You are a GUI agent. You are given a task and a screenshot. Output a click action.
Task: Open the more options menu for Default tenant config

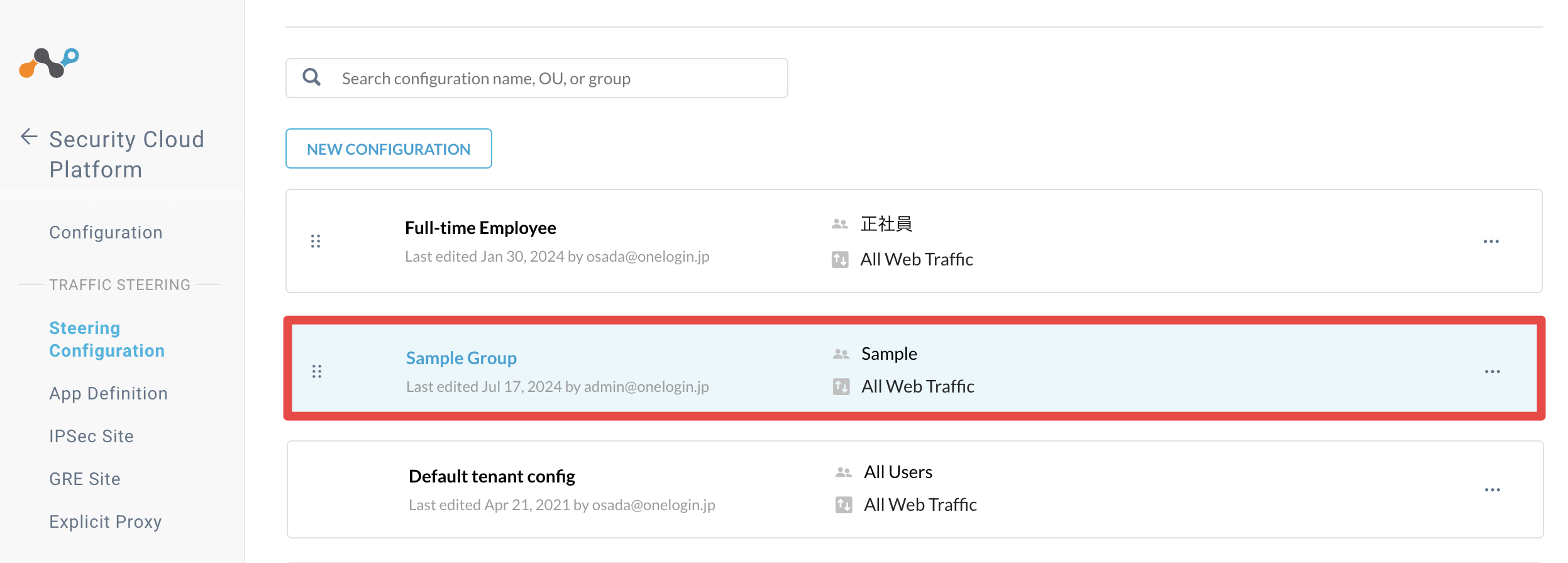click(1493, 490)
